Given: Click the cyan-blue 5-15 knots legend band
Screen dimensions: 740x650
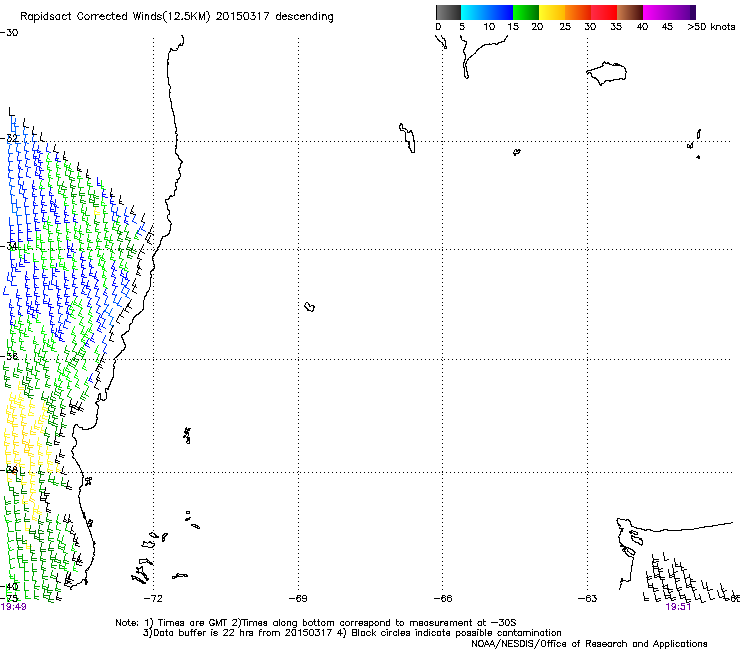Looking at the screenshot, I should (x=487, y=12).
